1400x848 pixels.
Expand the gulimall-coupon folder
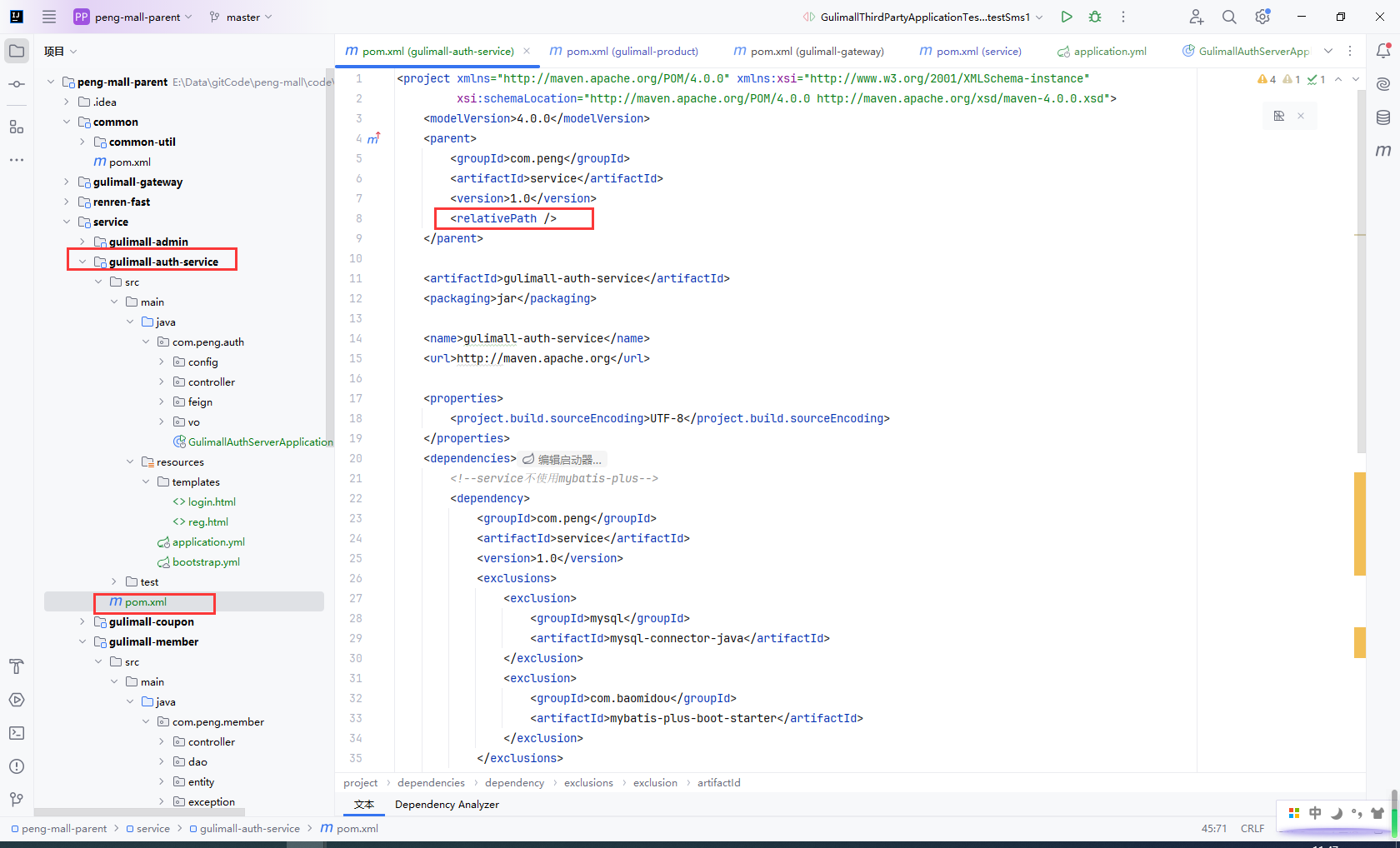pos(82,621)
